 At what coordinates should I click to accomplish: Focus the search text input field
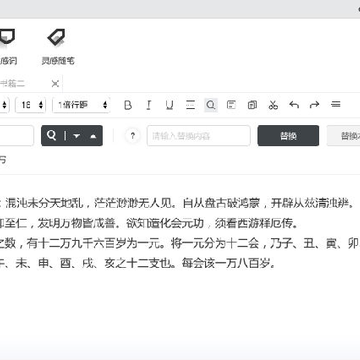tap(17, 136)
